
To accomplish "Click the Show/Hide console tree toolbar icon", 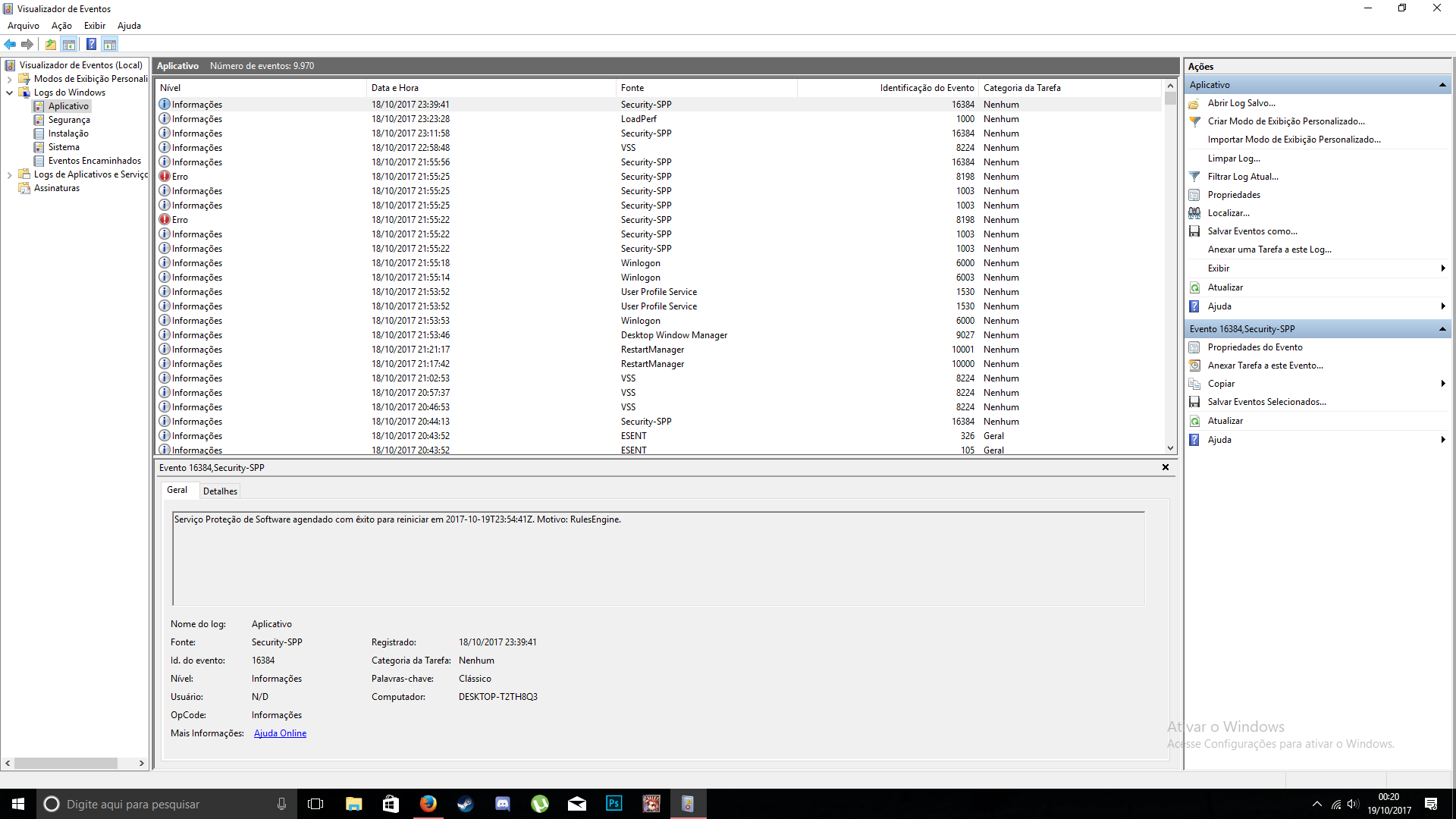I will [69, 45].
